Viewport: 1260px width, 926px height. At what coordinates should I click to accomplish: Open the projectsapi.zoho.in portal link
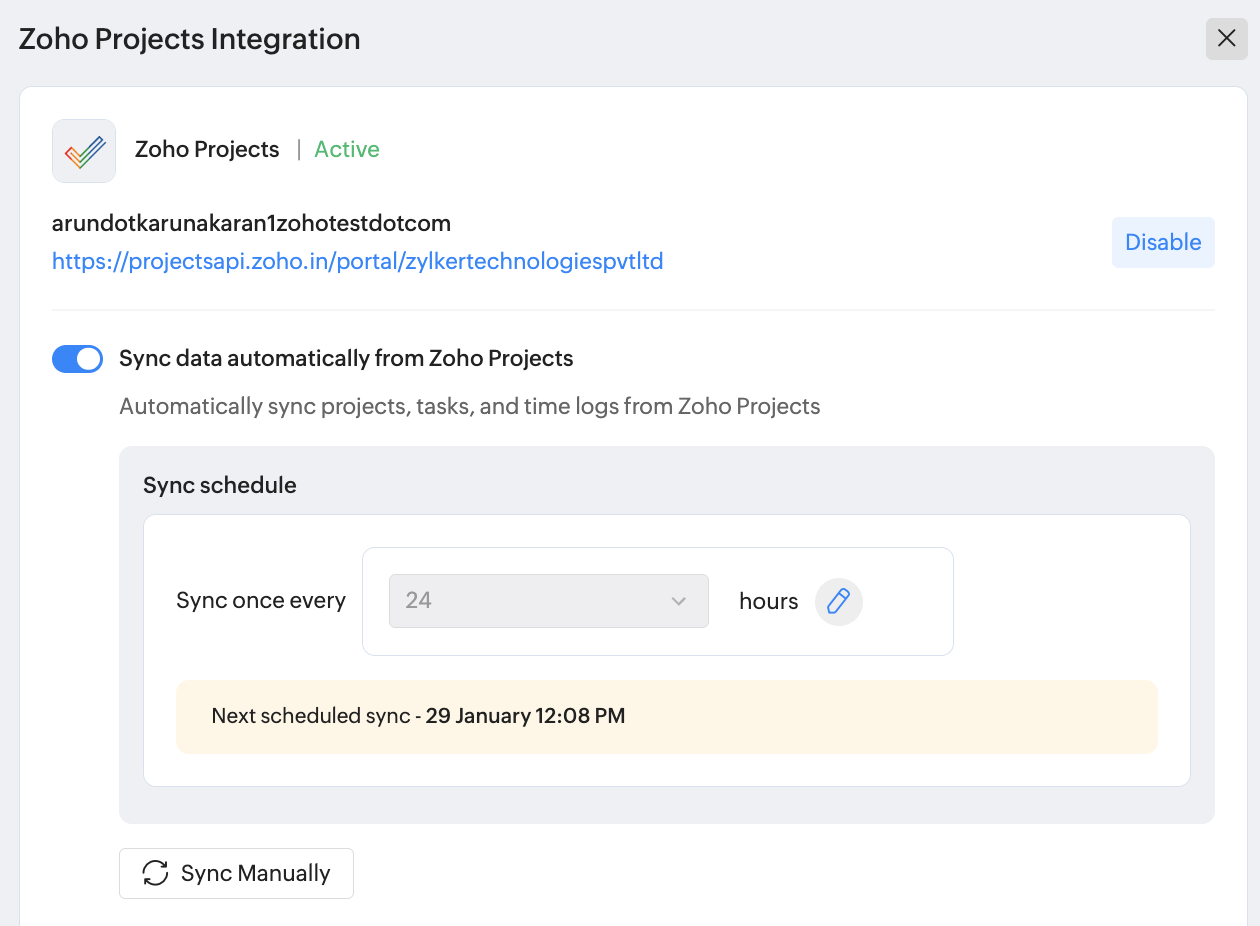(357, 261)
